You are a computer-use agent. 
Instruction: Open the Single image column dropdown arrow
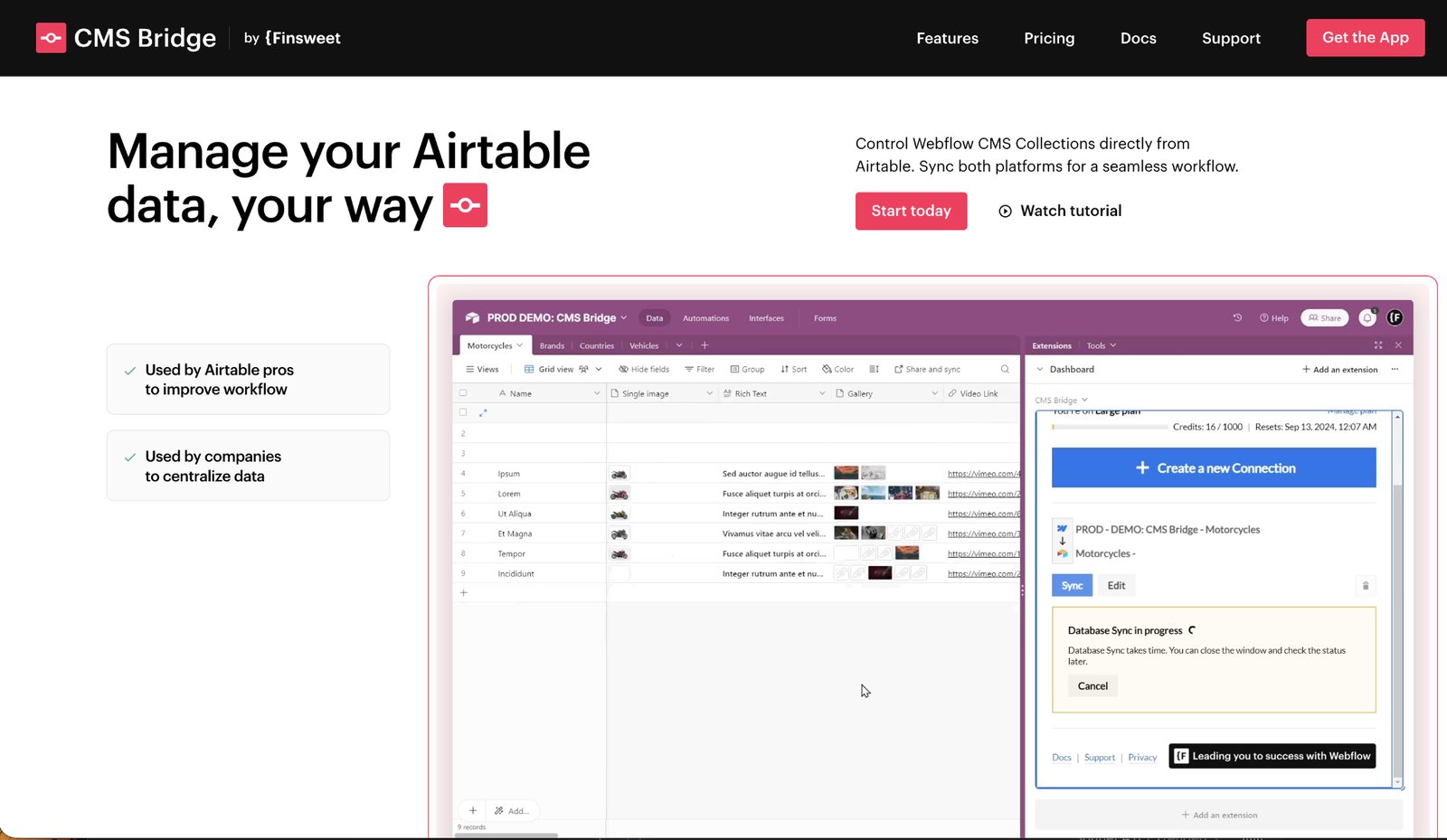tap(709, 393)
